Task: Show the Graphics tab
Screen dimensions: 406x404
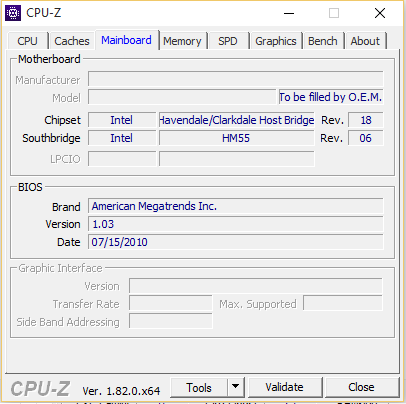Action: click(x=276, y=41)
